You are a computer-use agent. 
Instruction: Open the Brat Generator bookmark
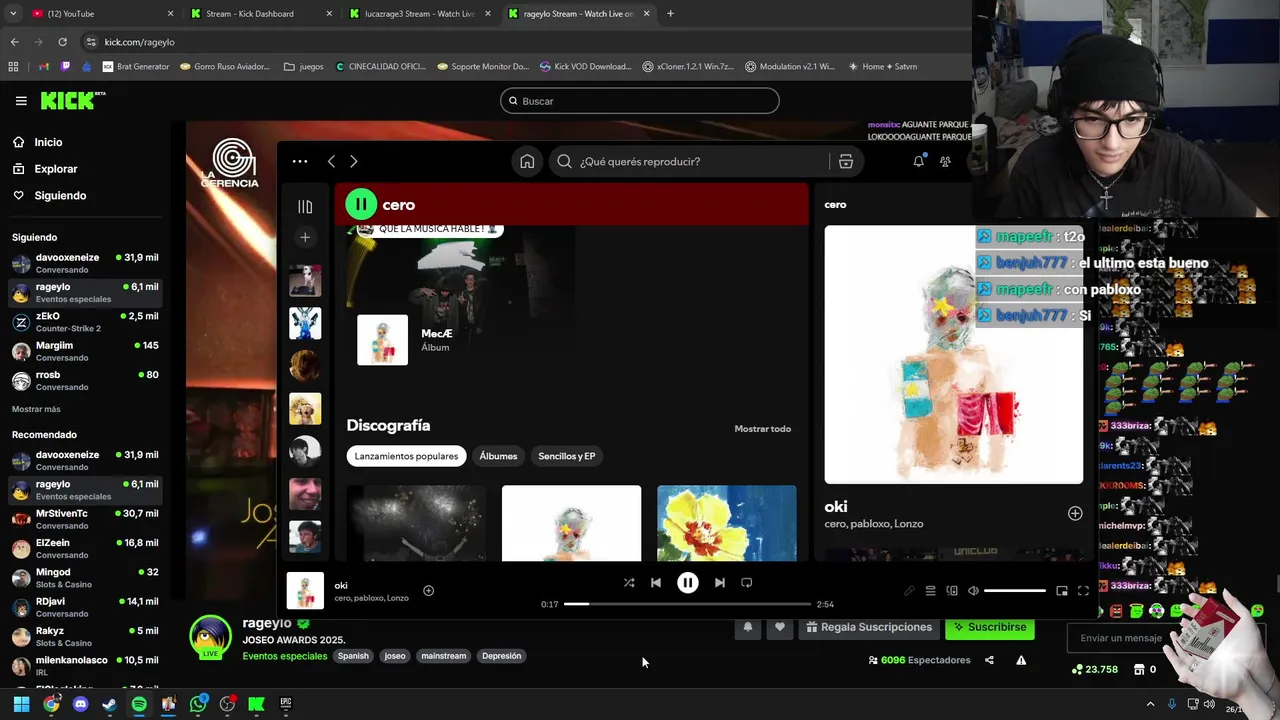(135, 67)
